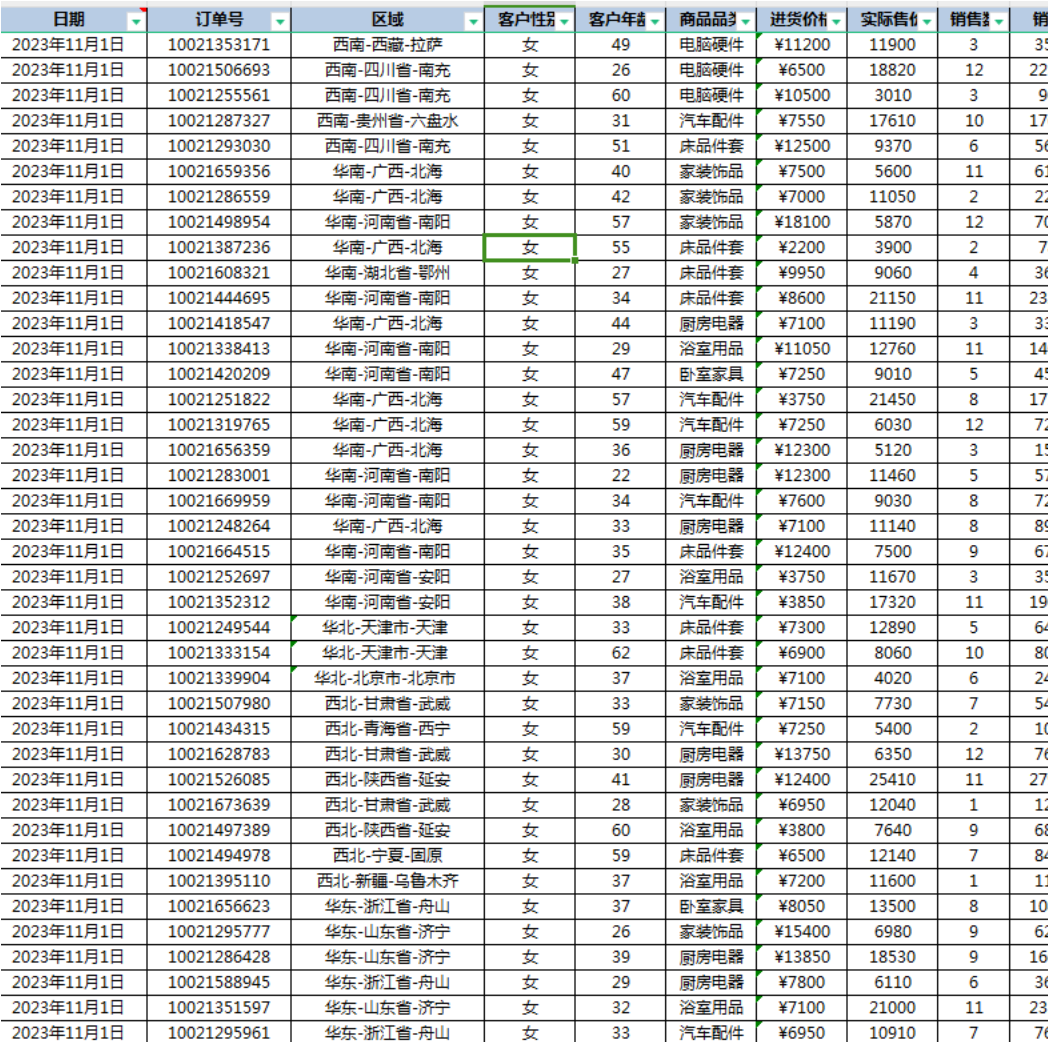The image size is (1048, 1042).
Task: Open the 实际售价 filter dropdown arrow
Action: (927, 22)
